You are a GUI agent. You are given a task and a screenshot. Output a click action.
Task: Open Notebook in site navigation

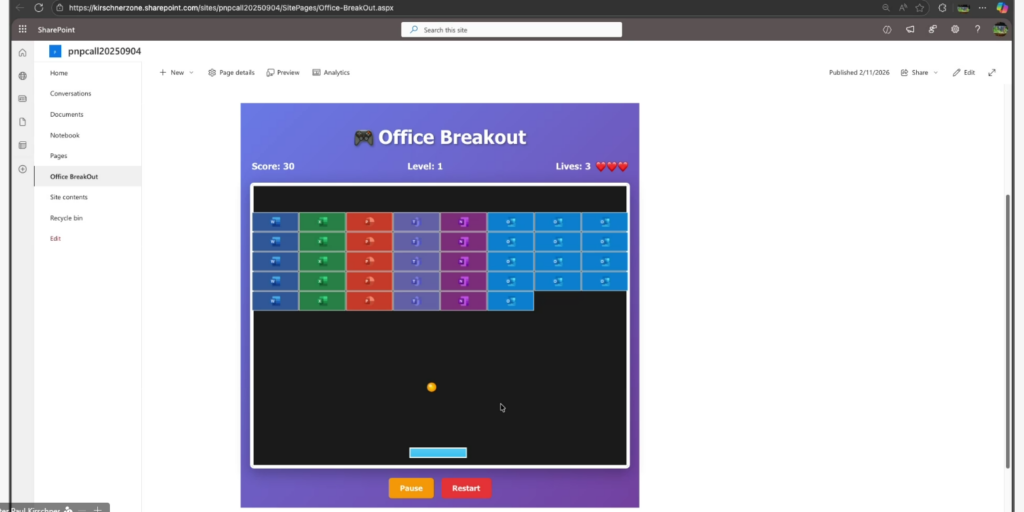click(x=65, y=135)
